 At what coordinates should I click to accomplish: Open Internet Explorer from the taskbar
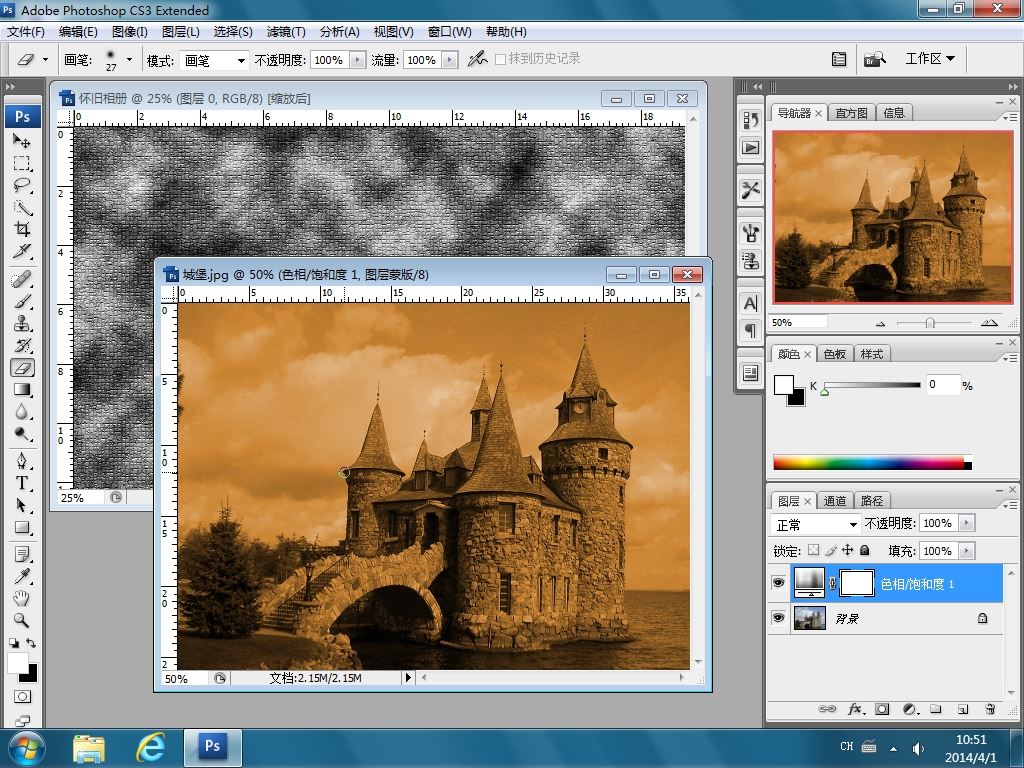tap(150, 746)
